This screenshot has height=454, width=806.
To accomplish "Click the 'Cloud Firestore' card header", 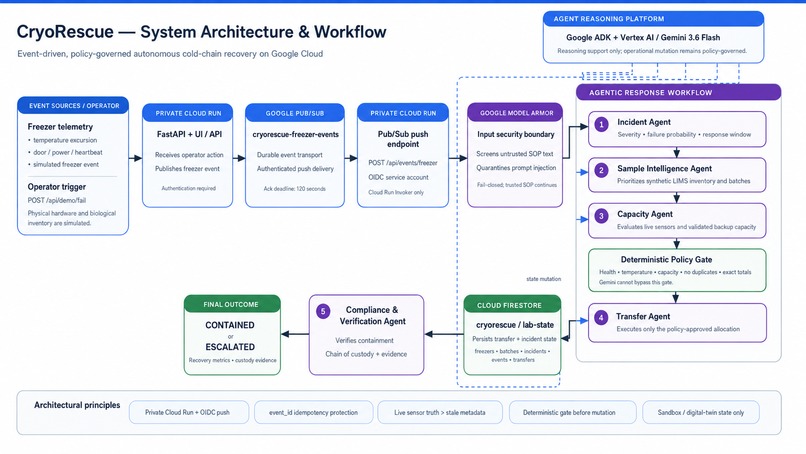I will coord(511,305).
